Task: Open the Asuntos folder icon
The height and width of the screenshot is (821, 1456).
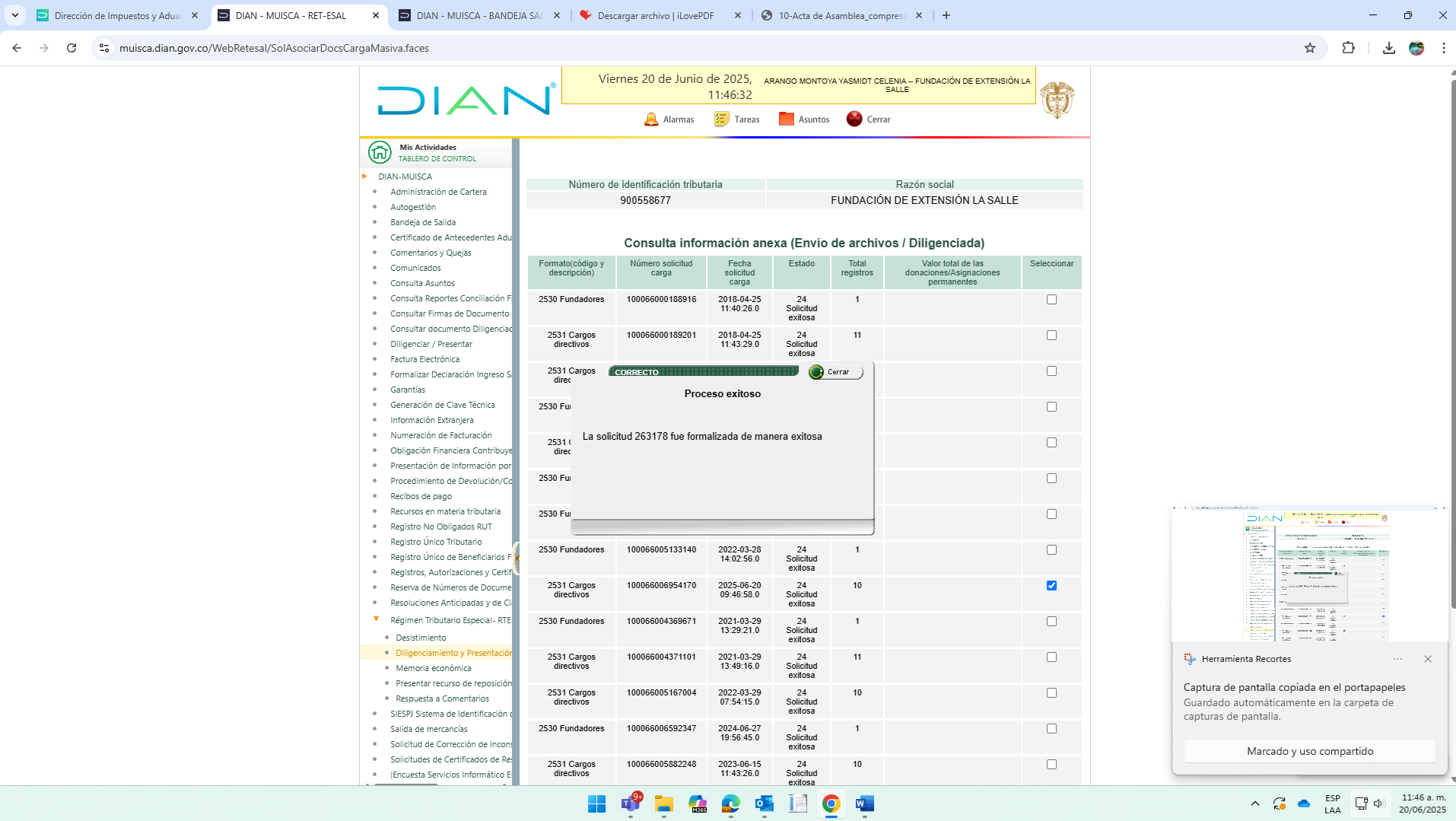Action: tap(786, 119)
